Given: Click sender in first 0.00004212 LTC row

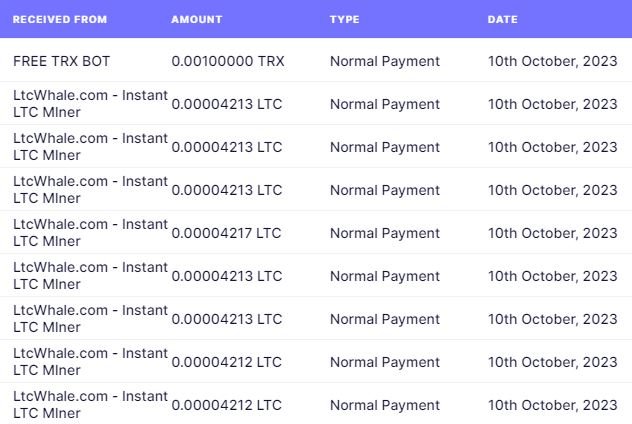Looking at the screenshot, I should point(90,362).
